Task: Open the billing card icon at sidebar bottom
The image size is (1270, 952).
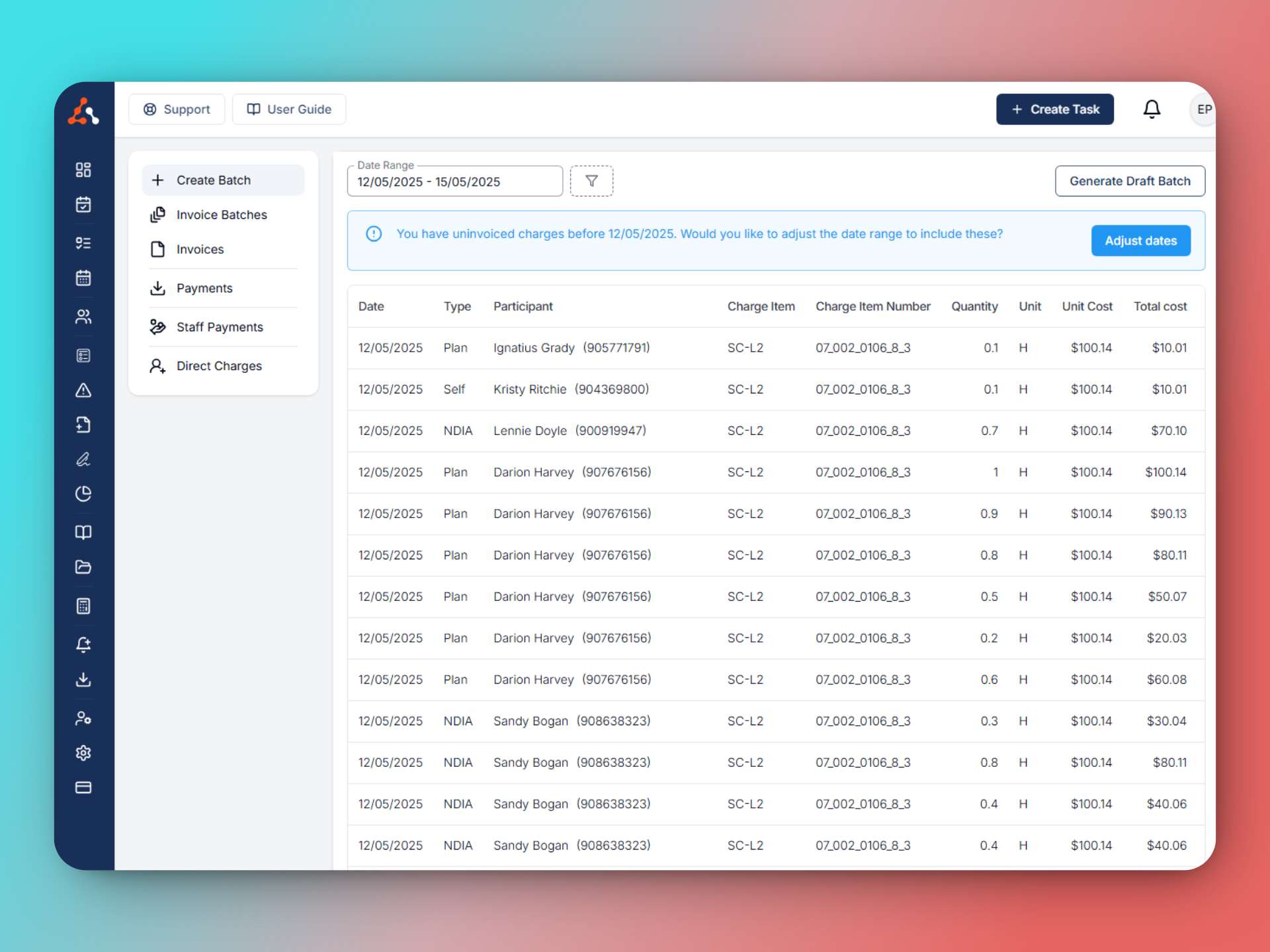Action: pyautogui.click(x=83, y=787)
